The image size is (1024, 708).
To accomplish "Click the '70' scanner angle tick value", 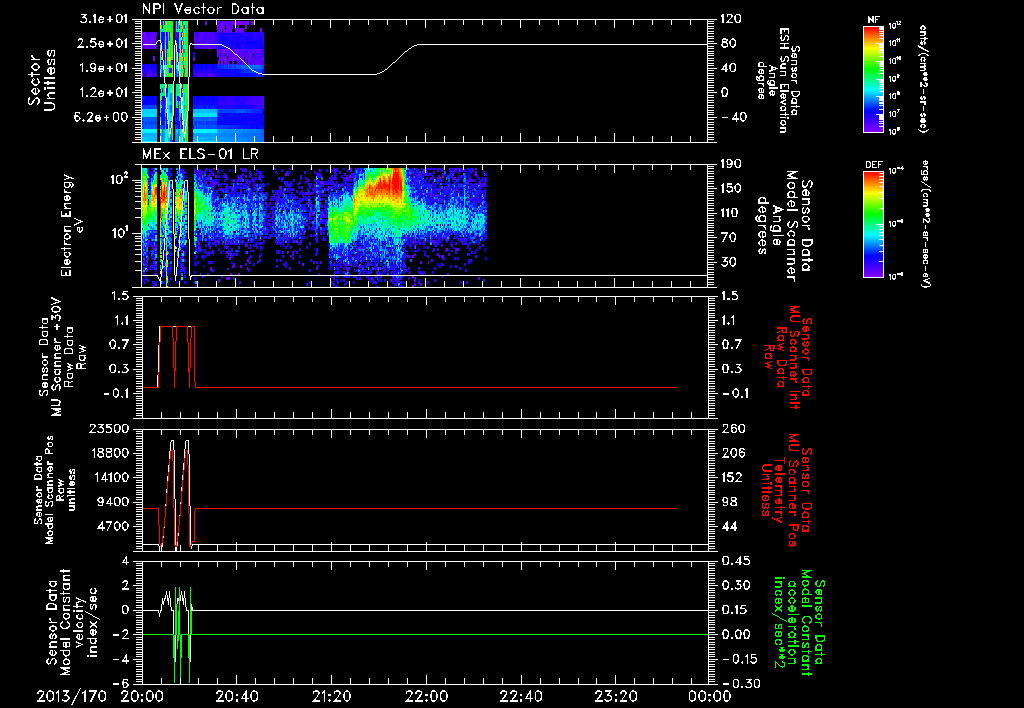I will coord(728,237).
